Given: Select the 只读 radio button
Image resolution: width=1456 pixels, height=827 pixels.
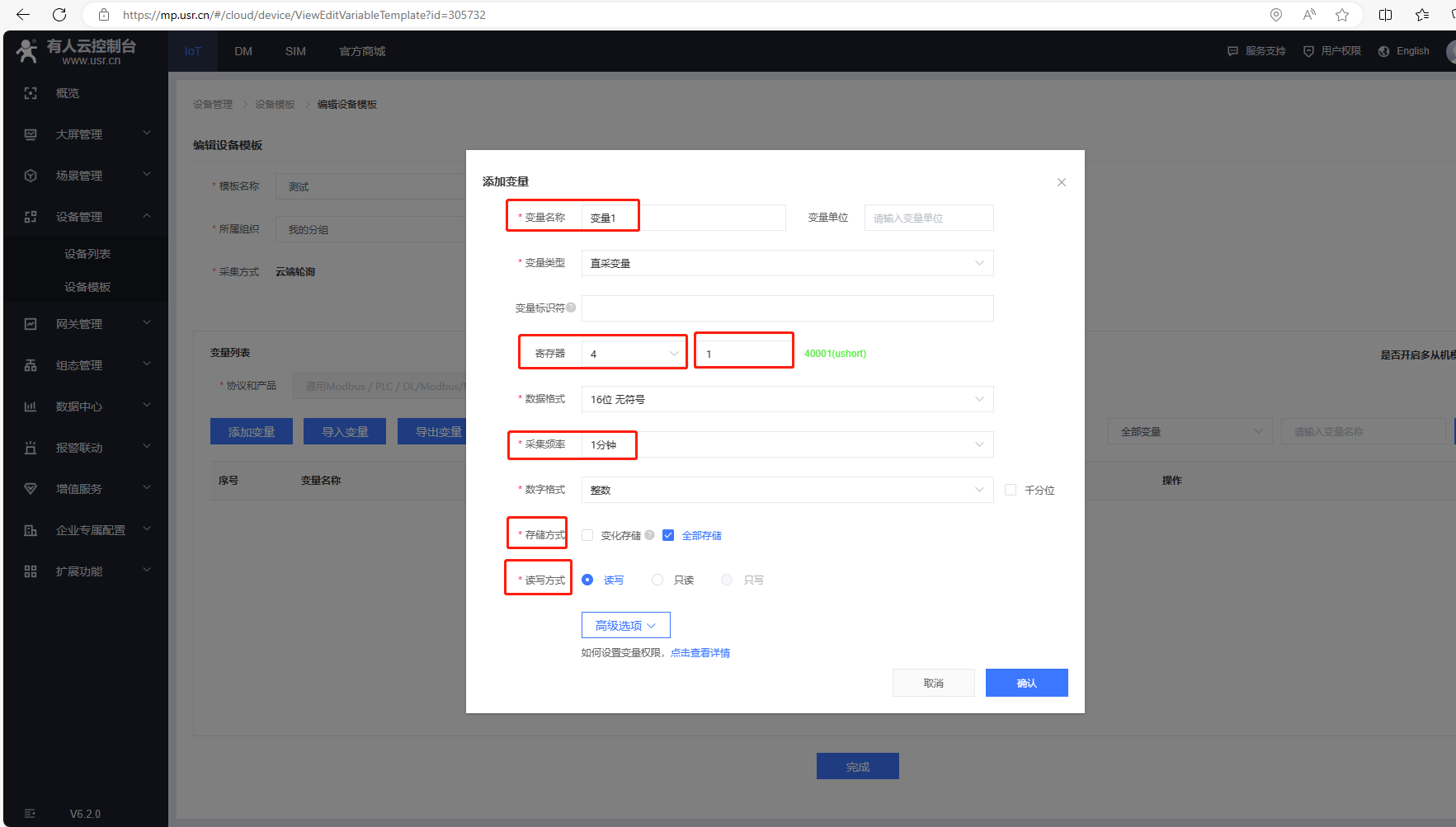Looking at the screenshot, I should 657,580.
